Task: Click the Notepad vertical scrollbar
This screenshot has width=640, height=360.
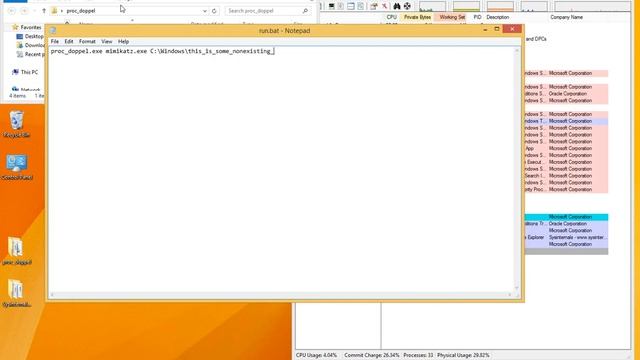Action: tap(517, 169)
